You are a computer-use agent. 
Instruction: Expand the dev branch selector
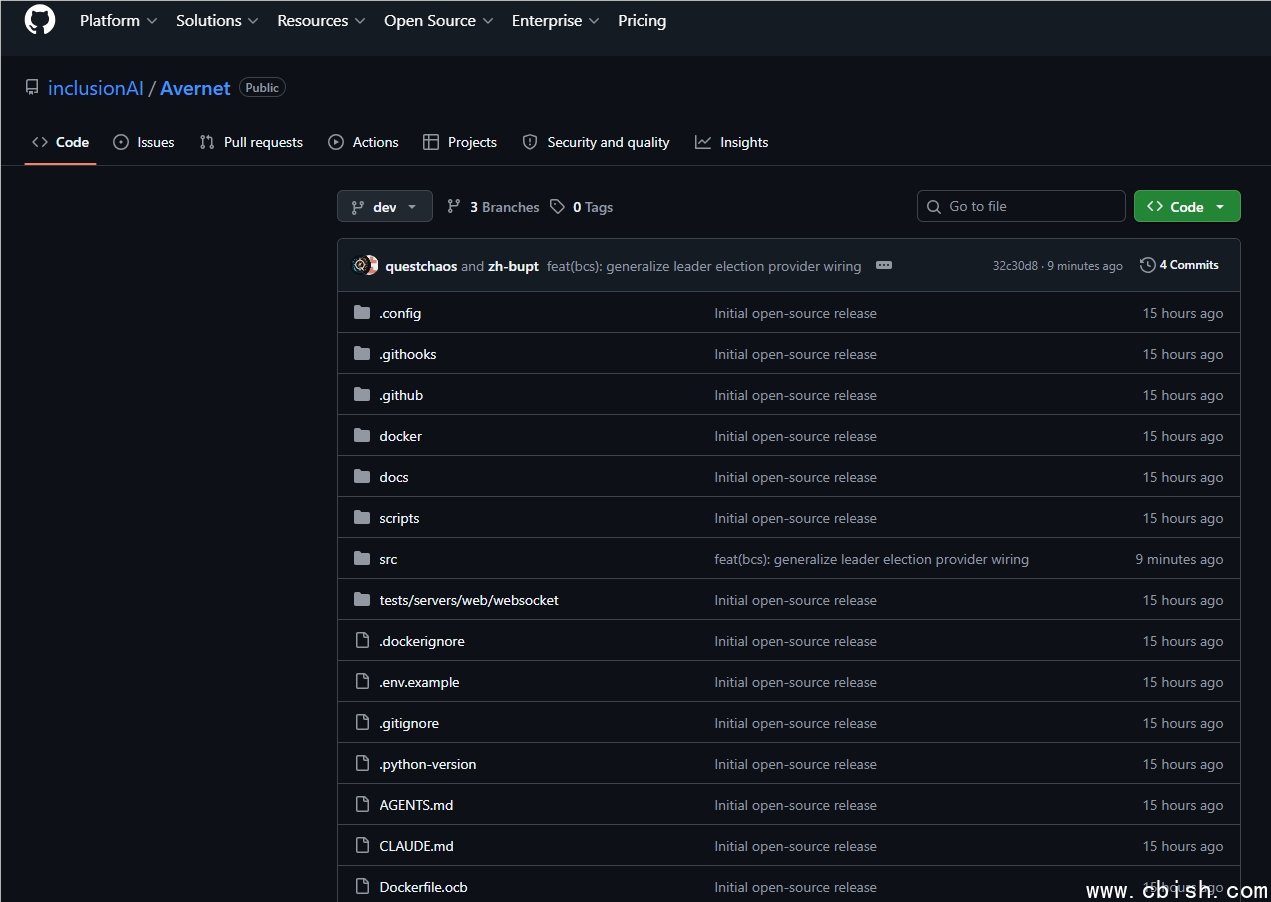point(385,206)
